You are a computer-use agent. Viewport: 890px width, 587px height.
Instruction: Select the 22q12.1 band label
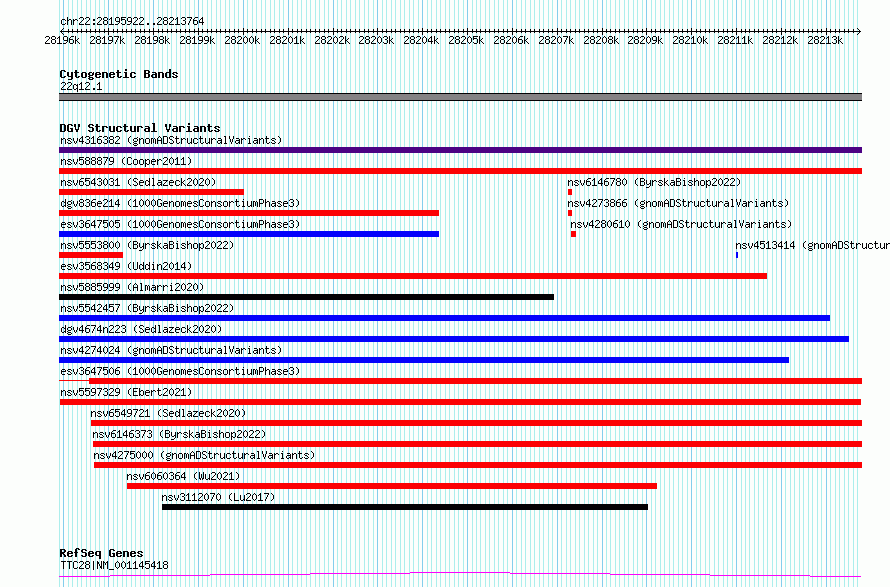pyautogui.click(x=81, y=86)
